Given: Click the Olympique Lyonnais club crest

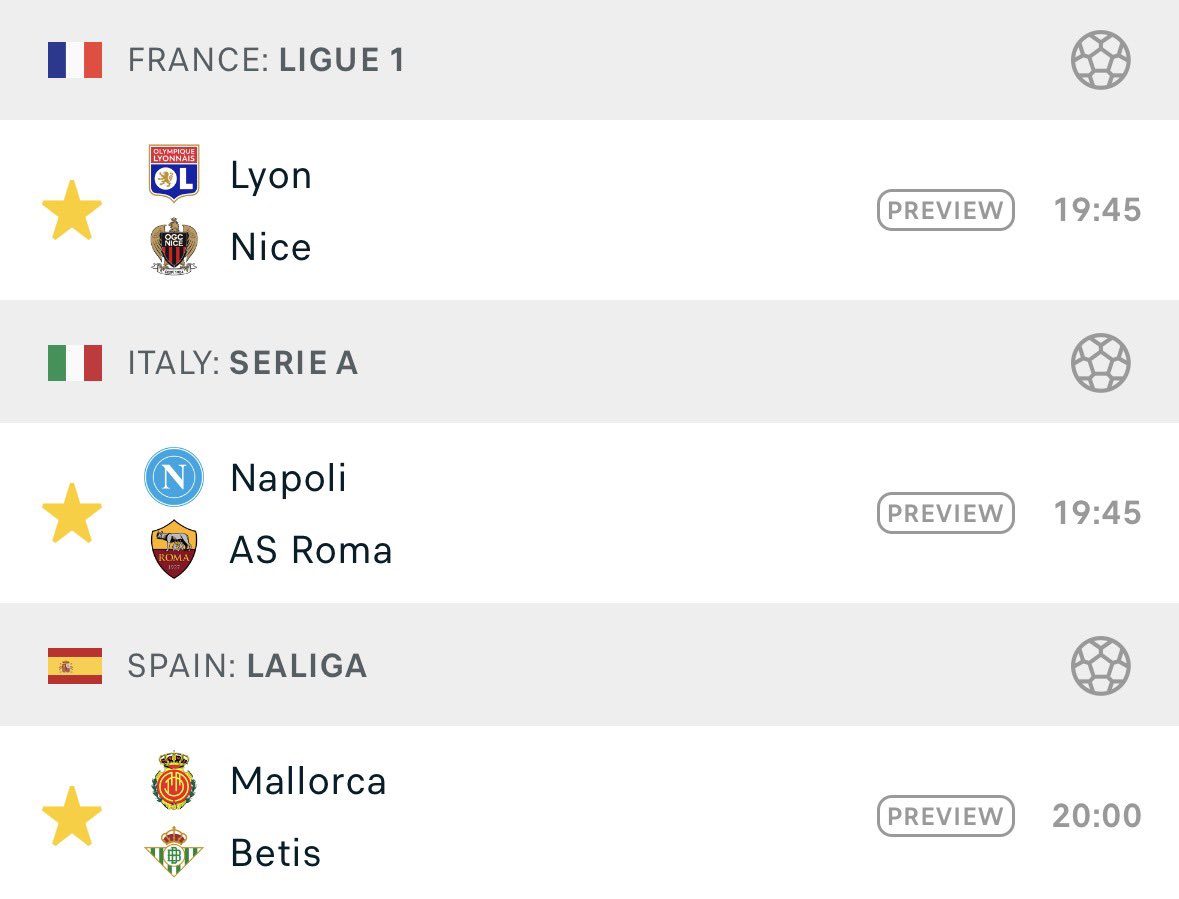Looking at the screenshot, I should (x=174, y=173).
